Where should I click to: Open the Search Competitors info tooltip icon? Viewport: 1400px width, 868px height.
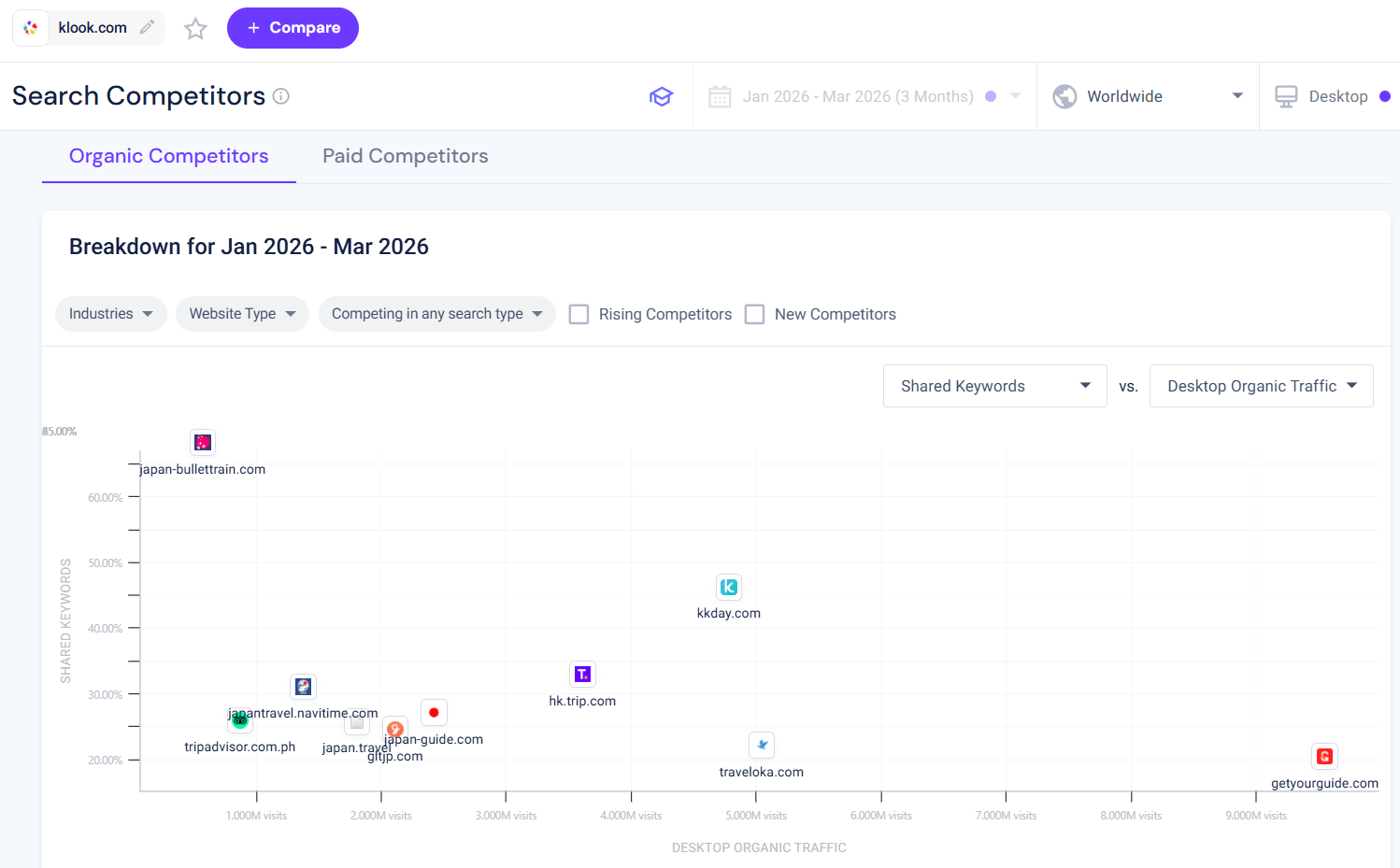point(281,95)
